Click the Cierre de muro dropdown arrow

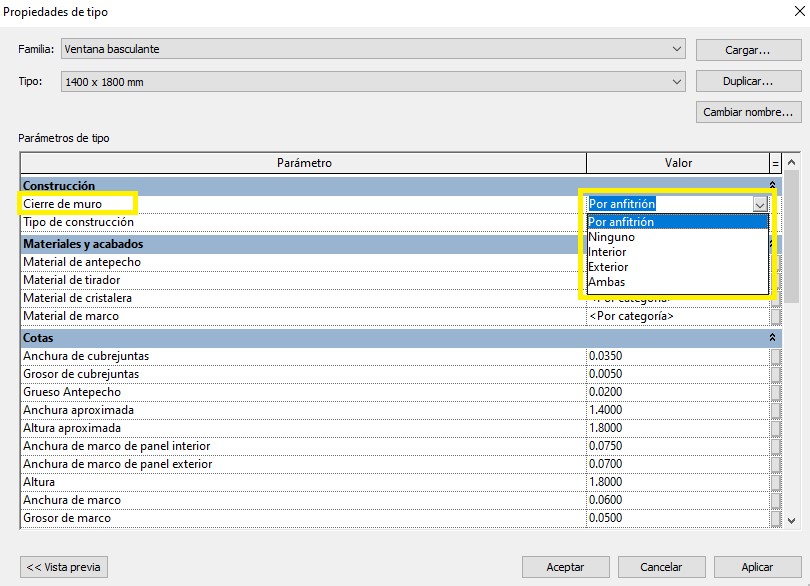[x=760, y=204]
